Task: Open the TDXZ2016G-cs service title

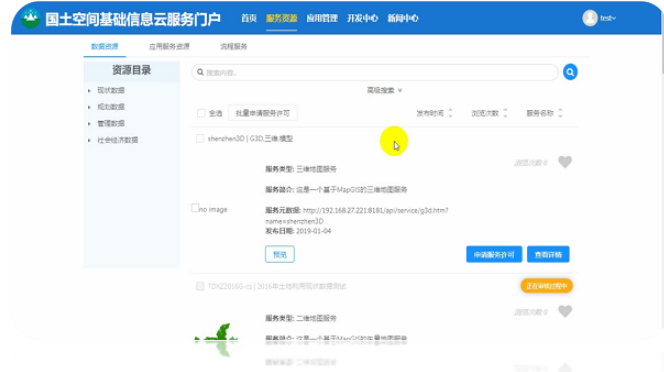Action: tap(277, 286)
